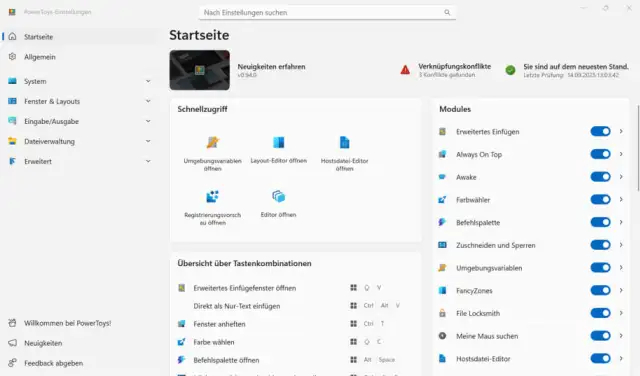Screen dimensions: 640x376
Task: Open the Layout-Editor quick access icon
Action: click(279, 142)
